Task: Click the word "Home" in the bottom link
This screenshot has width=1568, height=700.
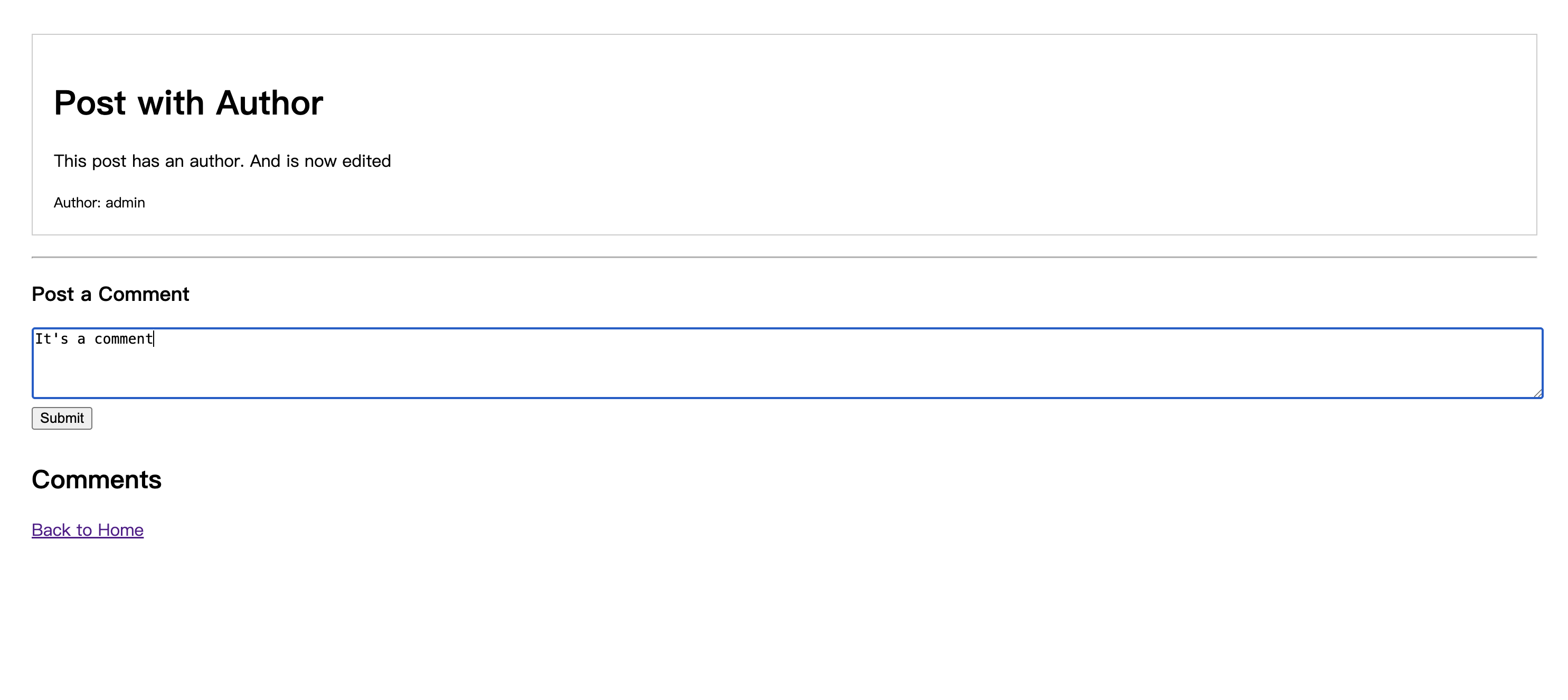Action: [120, 530]
